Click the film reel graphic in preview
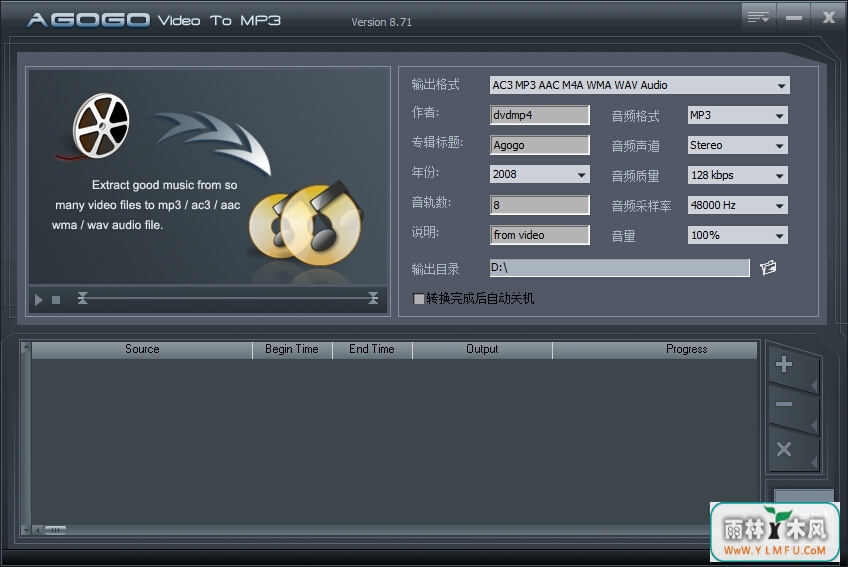The height and width of the screenshot is (567, 848). coord(101,126)
